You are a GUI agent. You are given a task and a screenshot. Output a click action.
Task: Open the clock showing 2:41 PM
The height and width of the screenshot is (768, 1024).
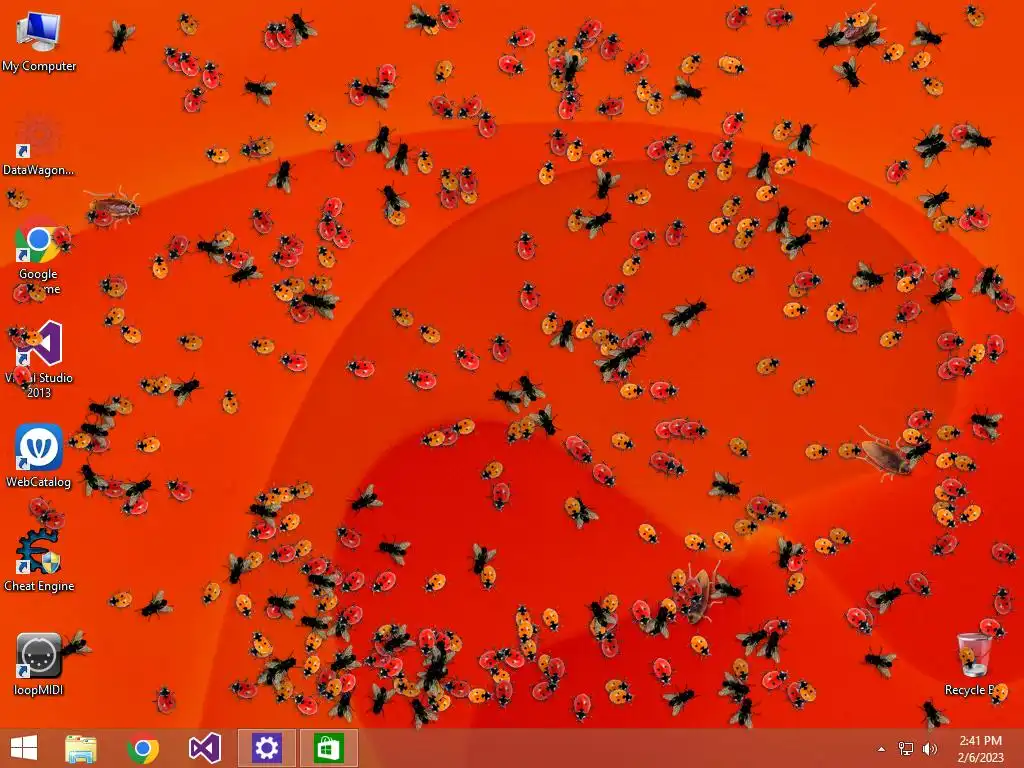click(x=980, y=748)
